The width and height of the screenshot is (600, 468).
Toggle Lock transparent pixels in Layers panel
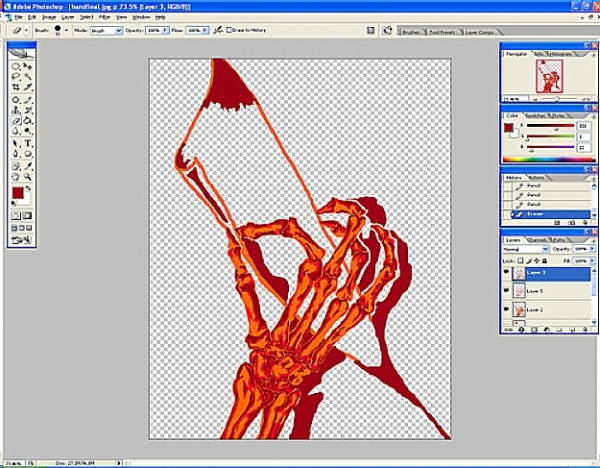click(520, 261)
